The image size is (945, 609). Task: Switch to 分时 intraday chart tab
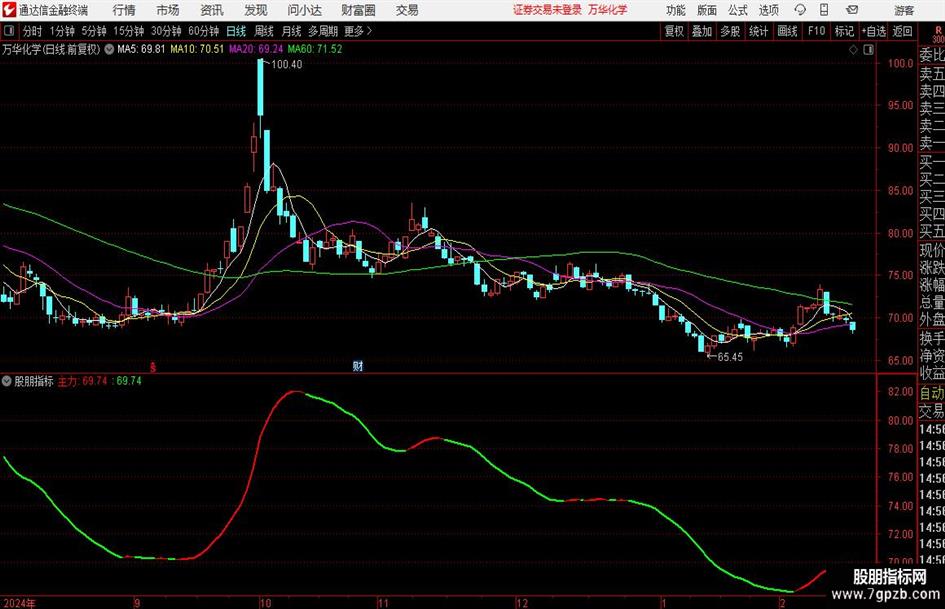33,31
